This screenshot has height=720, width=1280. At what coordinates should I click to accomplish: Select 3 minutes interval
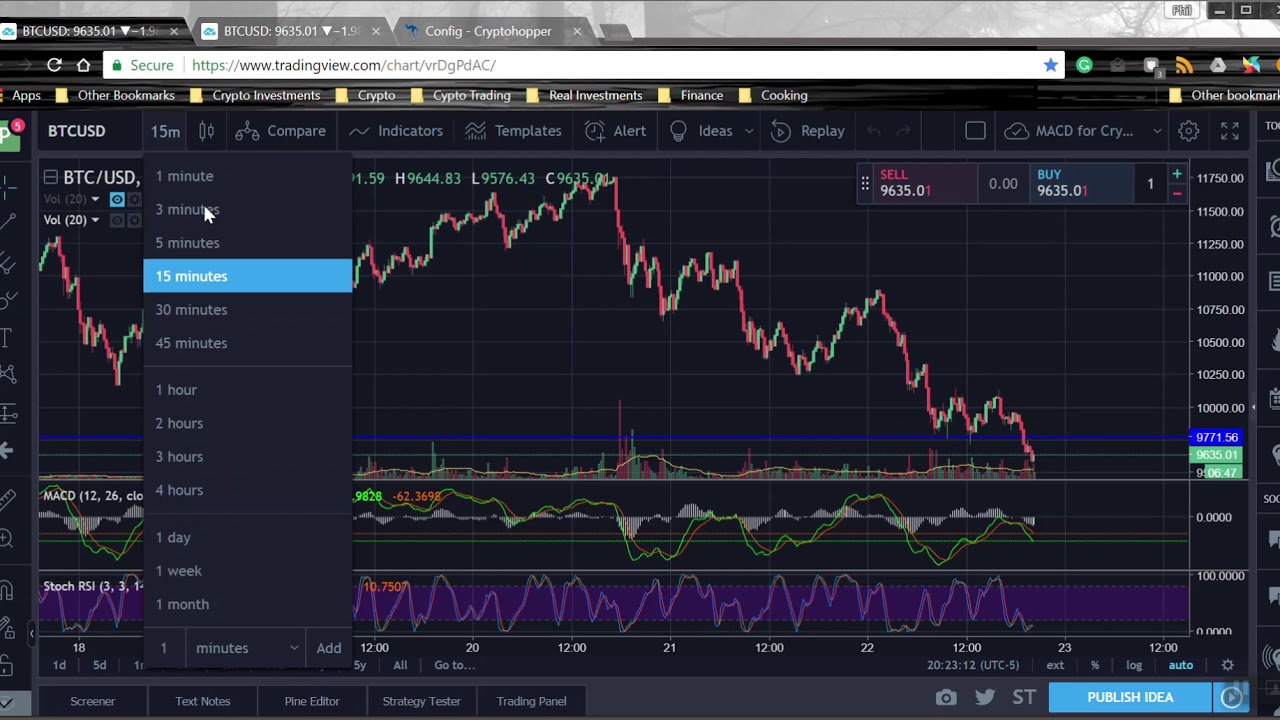click(x=248, y=209)
